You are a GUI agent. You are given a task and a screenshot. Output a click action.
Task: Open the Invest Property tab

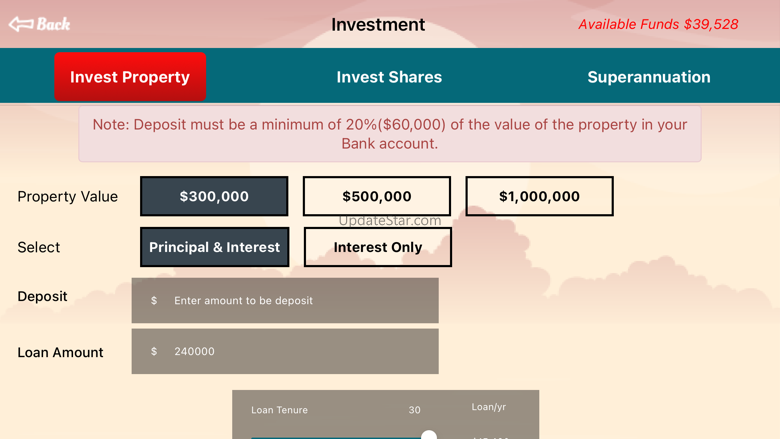(130, 77)
